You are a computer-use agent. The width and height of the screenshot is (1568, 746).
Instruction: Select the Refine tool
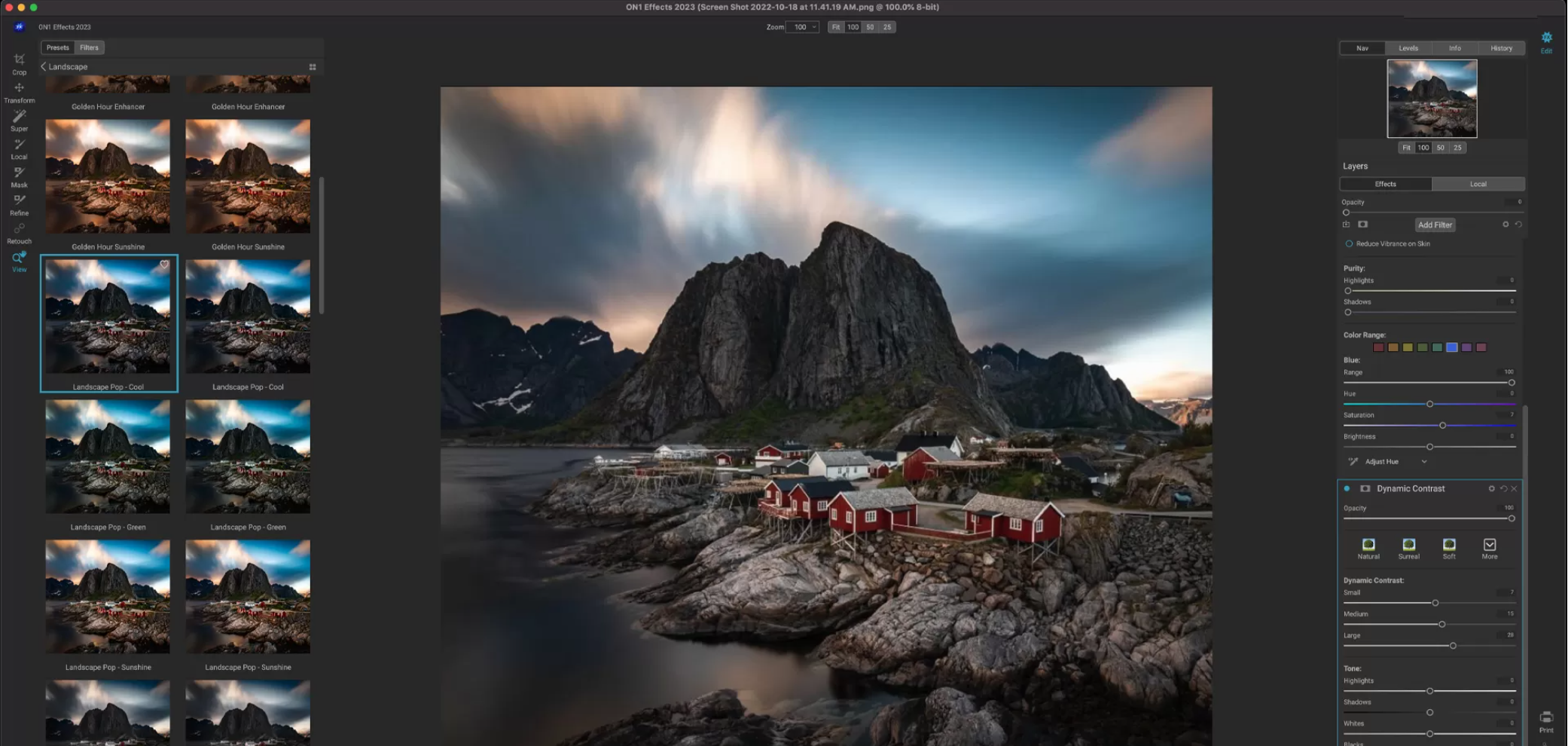[19, 204]
